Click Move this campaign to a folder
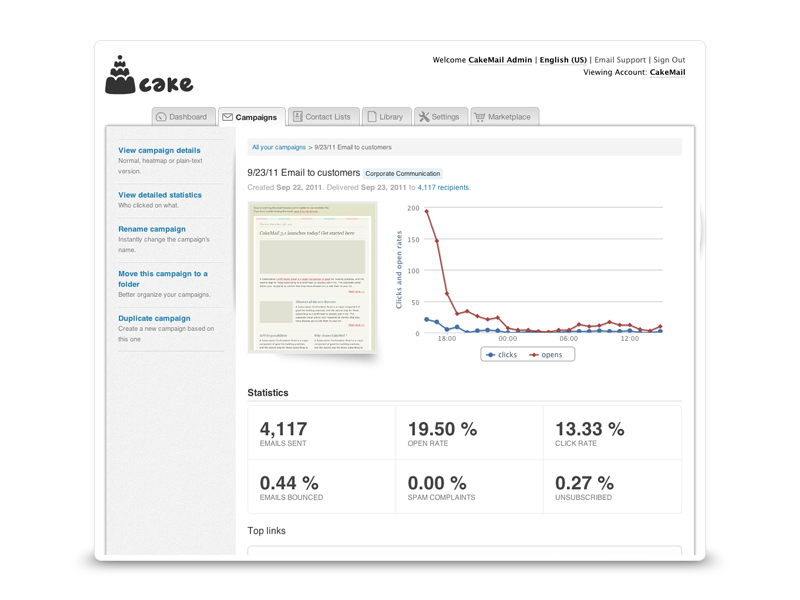The image size is (800, 600). point(163,279)
